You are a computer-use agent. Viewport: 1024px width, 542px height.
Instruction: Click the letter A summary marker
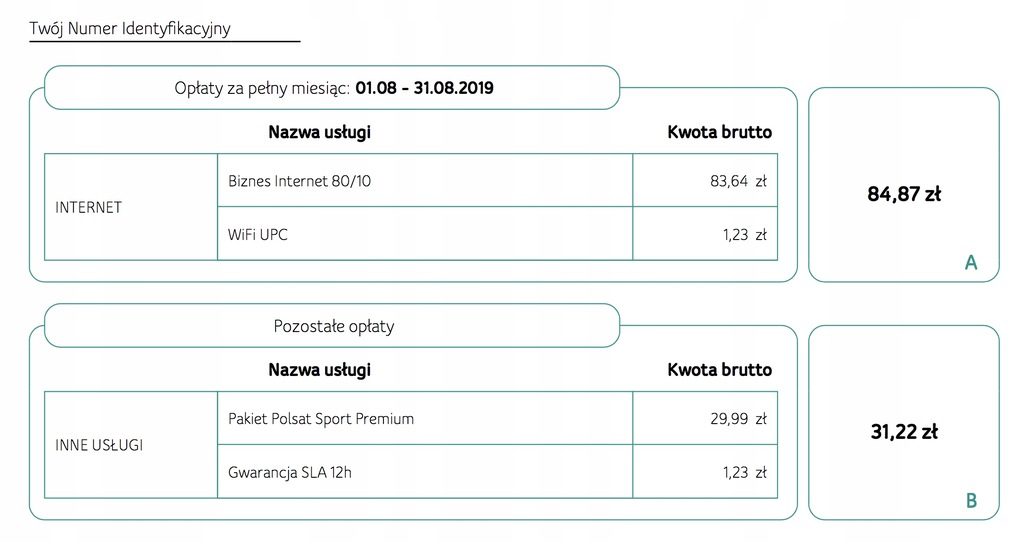(970, 263)
